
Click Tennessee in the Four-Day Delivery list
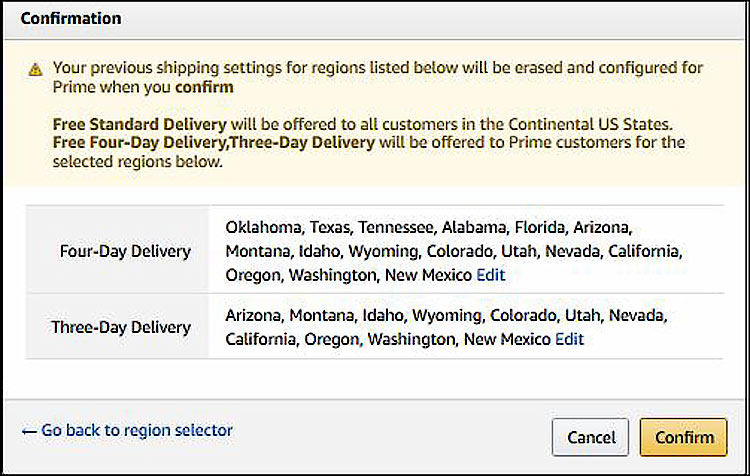tap(397, 227)
